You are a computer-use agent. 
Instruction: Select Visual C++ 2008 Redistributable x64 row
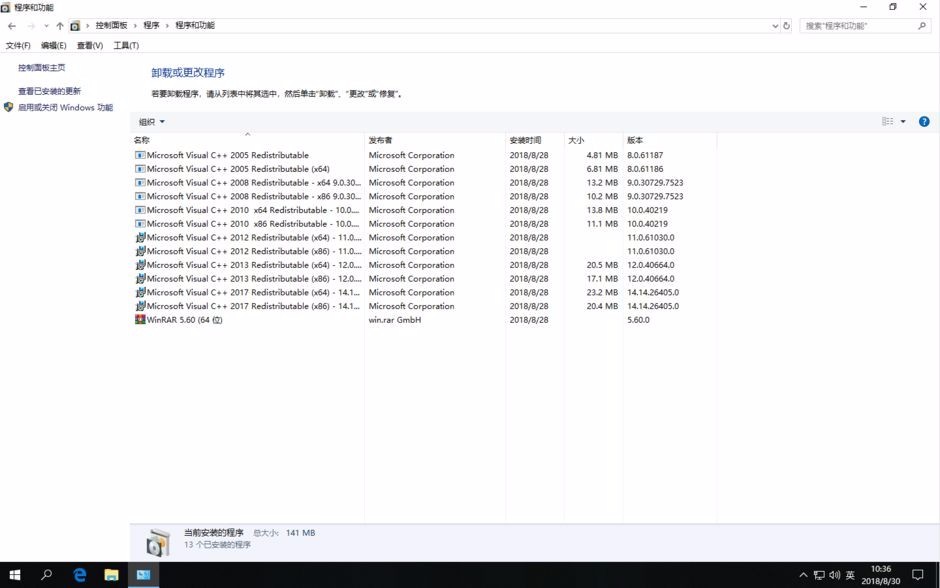click(423, 183)
